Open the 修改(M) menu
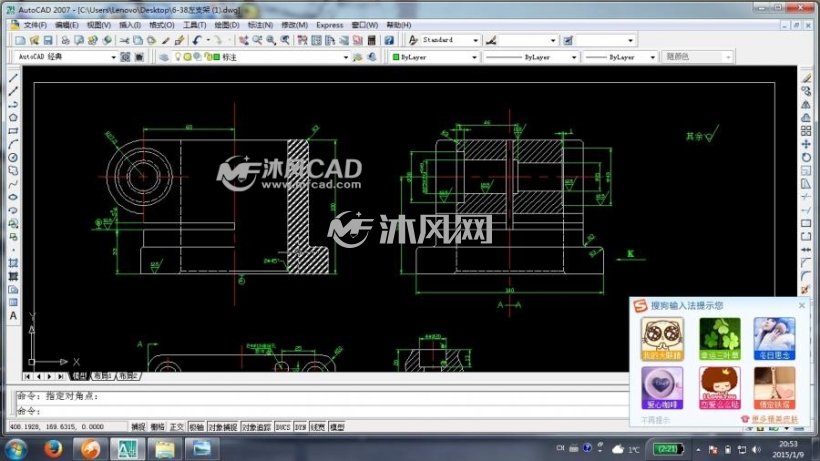Viewport: 820px width, 461px height. pos(294,25)
